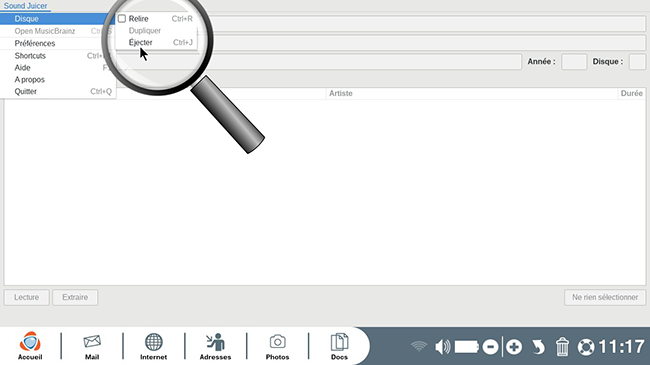Open the trash bin icon
The width and height of the screenshot is (650, 365).
pyautogui.click(x=562, y=346)
